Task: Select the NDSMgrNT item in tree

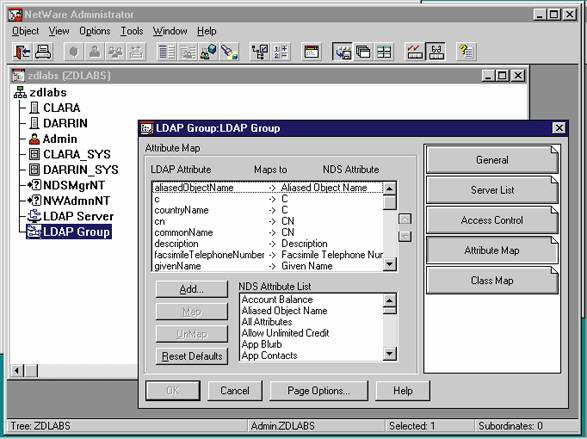Action: pos(74,185)
